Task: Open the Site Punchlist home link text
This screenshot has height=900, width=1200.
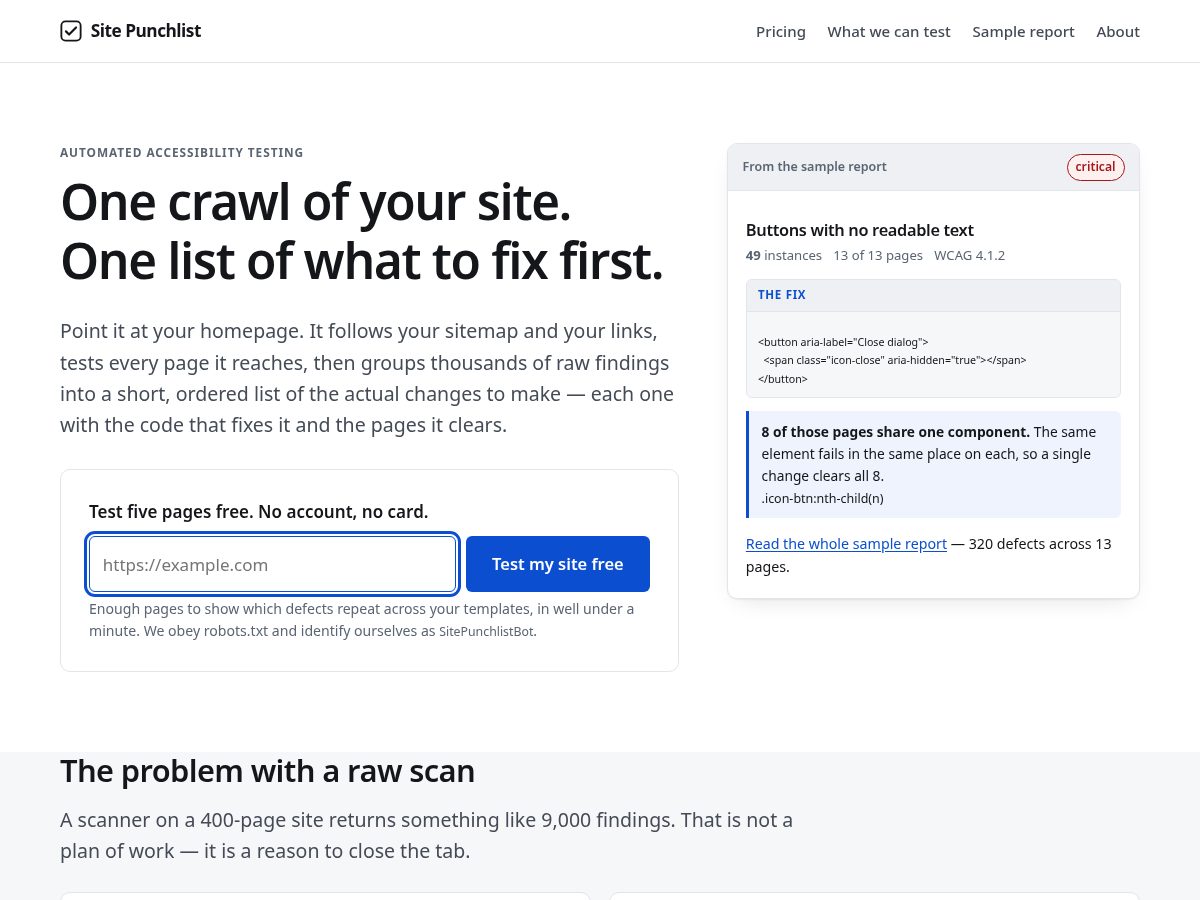Action: [146, 31]
